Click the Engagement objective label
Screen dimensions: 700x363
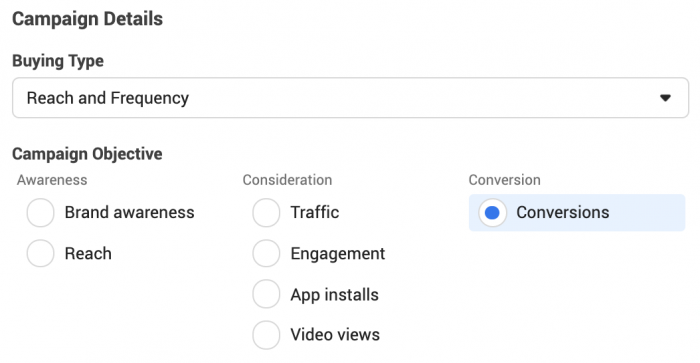[338, 254]
